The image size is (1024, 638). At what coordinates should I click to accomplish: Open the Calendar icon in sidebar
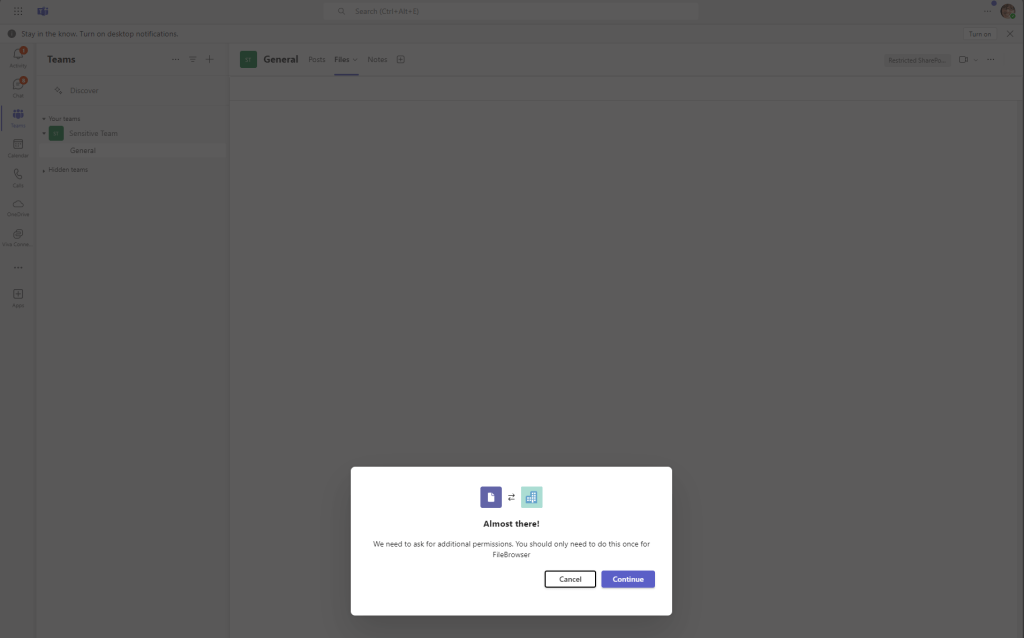18,148
